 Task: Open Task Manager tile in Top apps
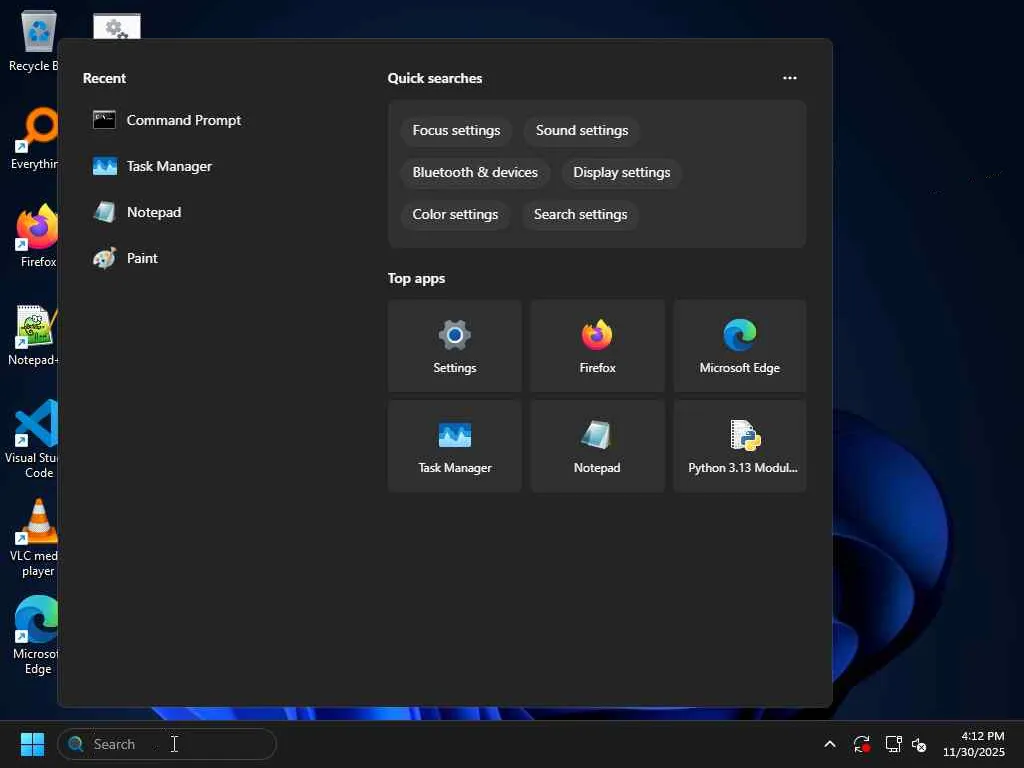tap(454, 446)
